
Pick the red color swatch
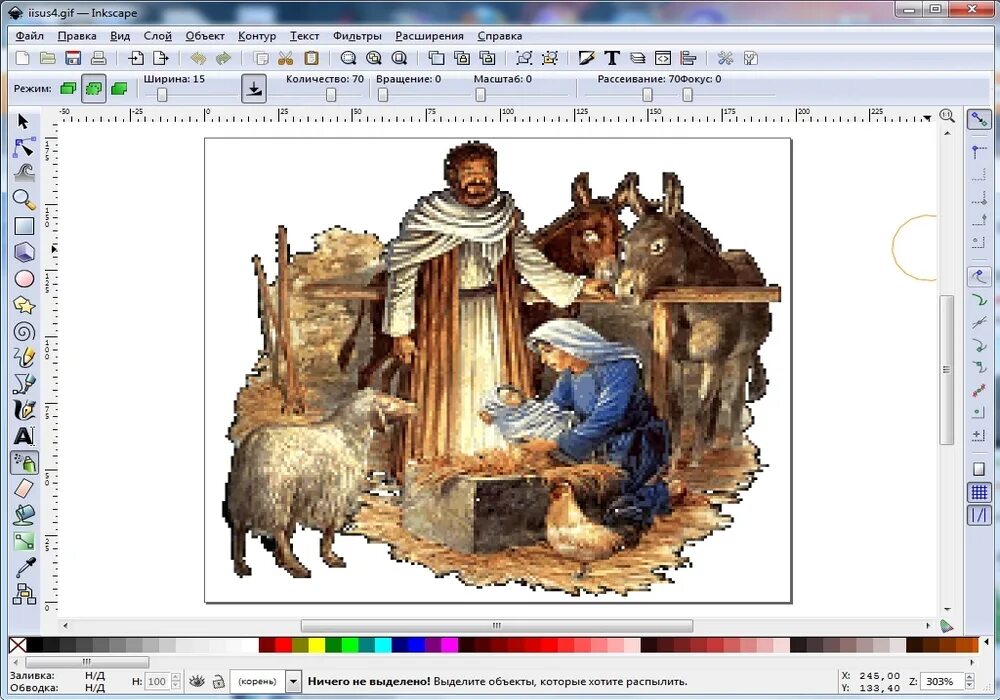coord(283,645)
